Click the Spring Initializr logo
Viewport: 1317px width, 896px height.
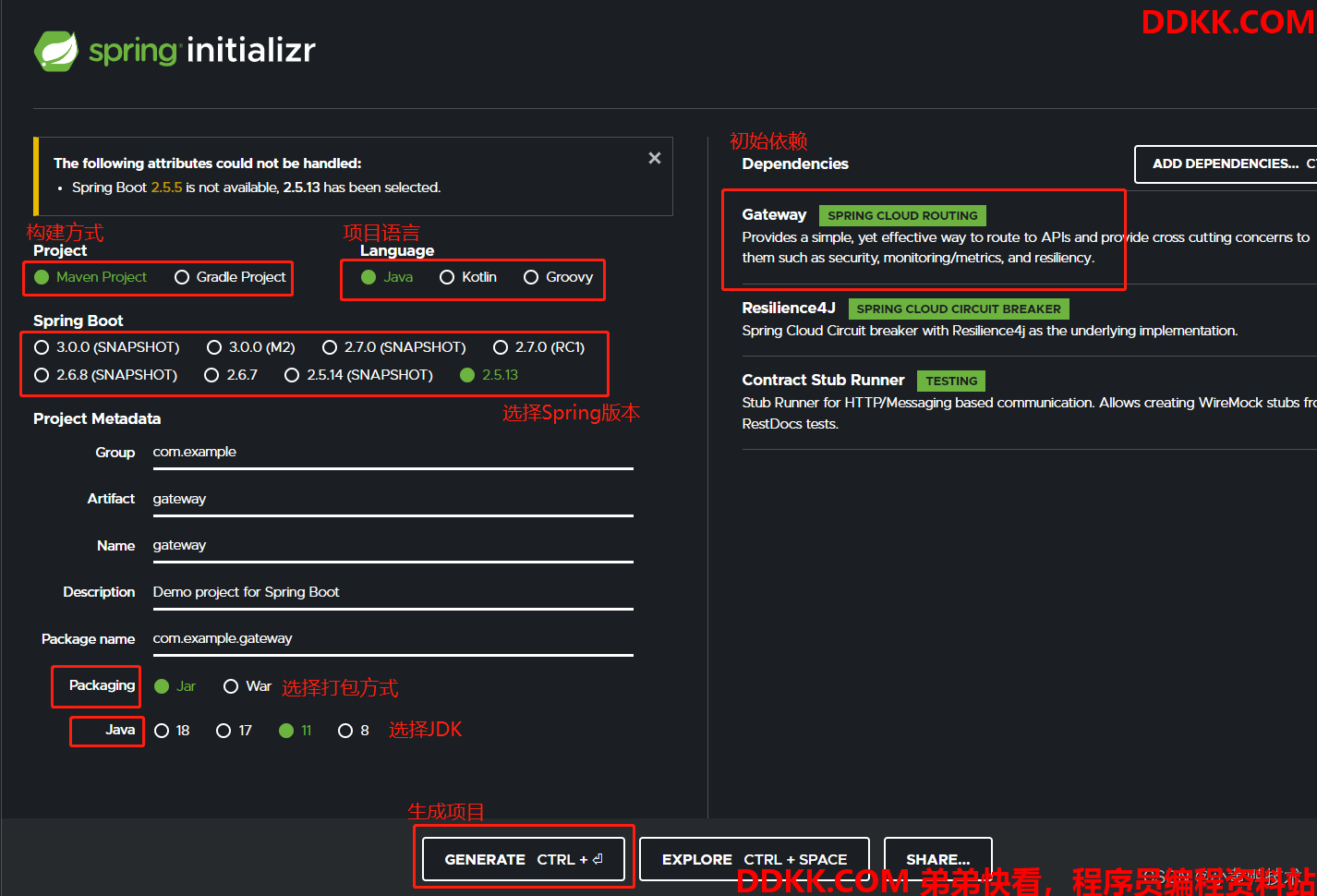[175, 50]
